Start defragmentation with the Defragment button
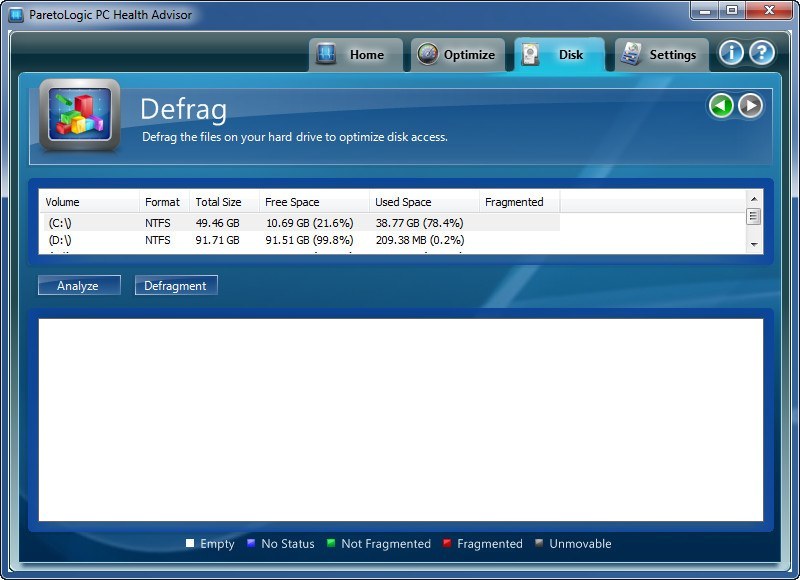 click(176, 285)
